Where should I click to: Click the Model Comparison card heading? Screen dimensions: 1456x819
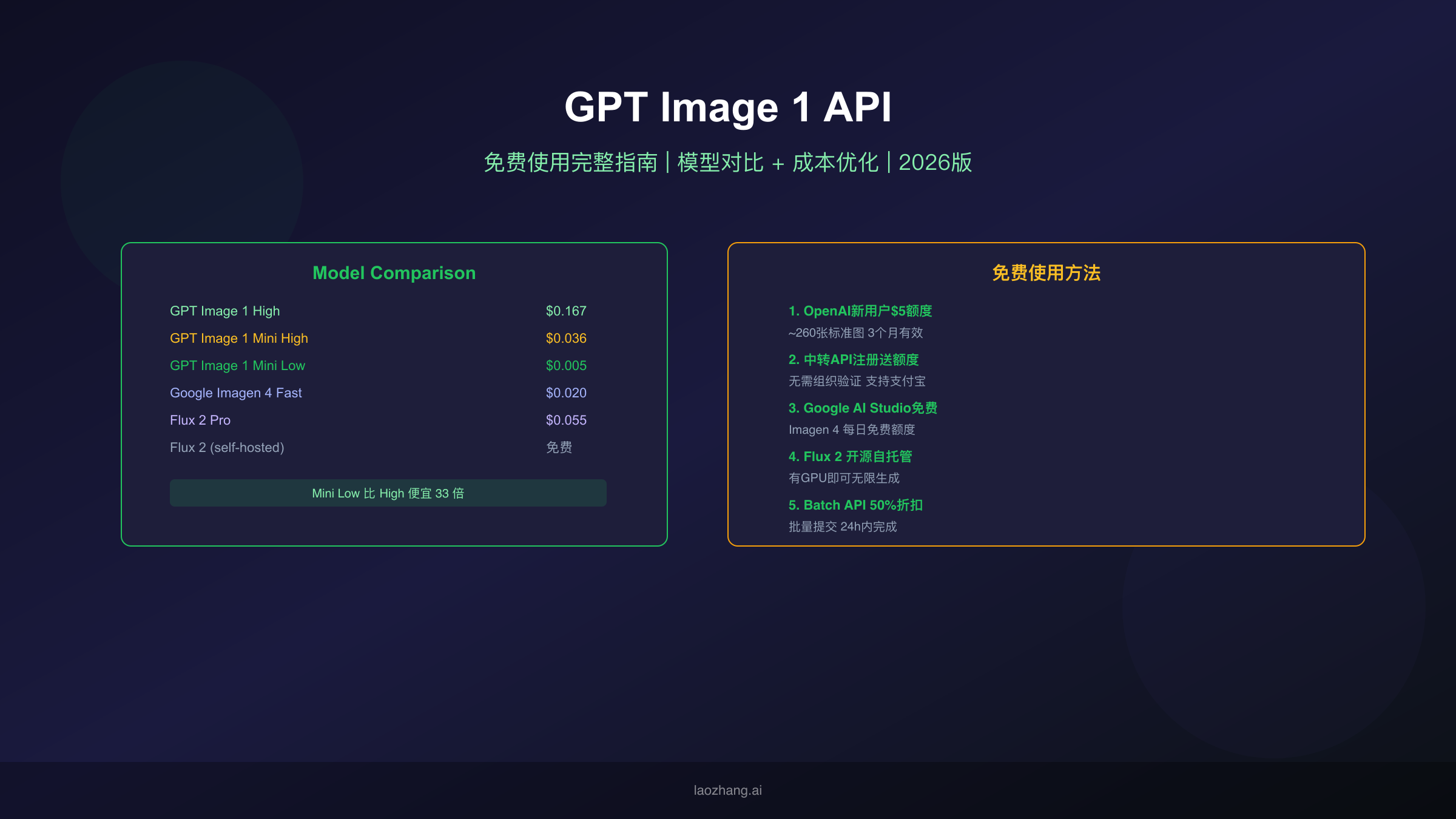tap(394, 273)
